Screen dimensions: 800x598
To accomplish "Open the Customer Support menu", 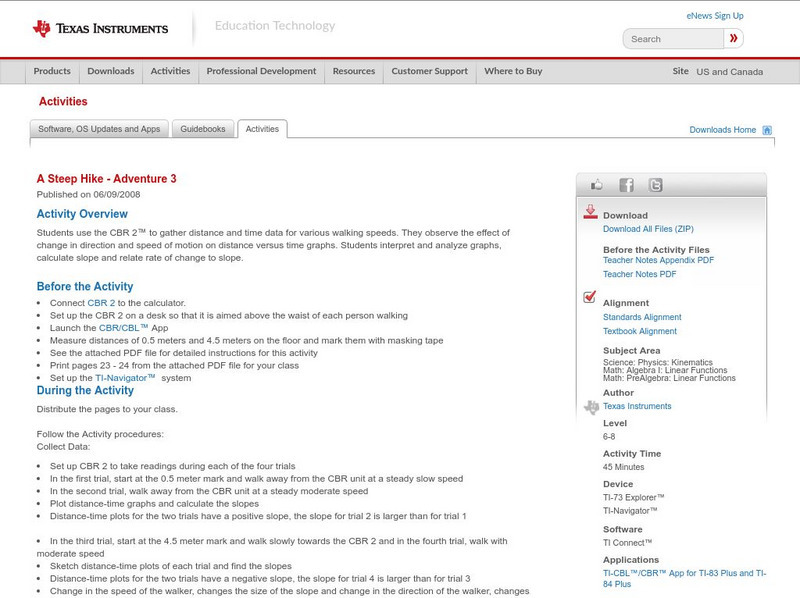I will (x=430, y=71).
